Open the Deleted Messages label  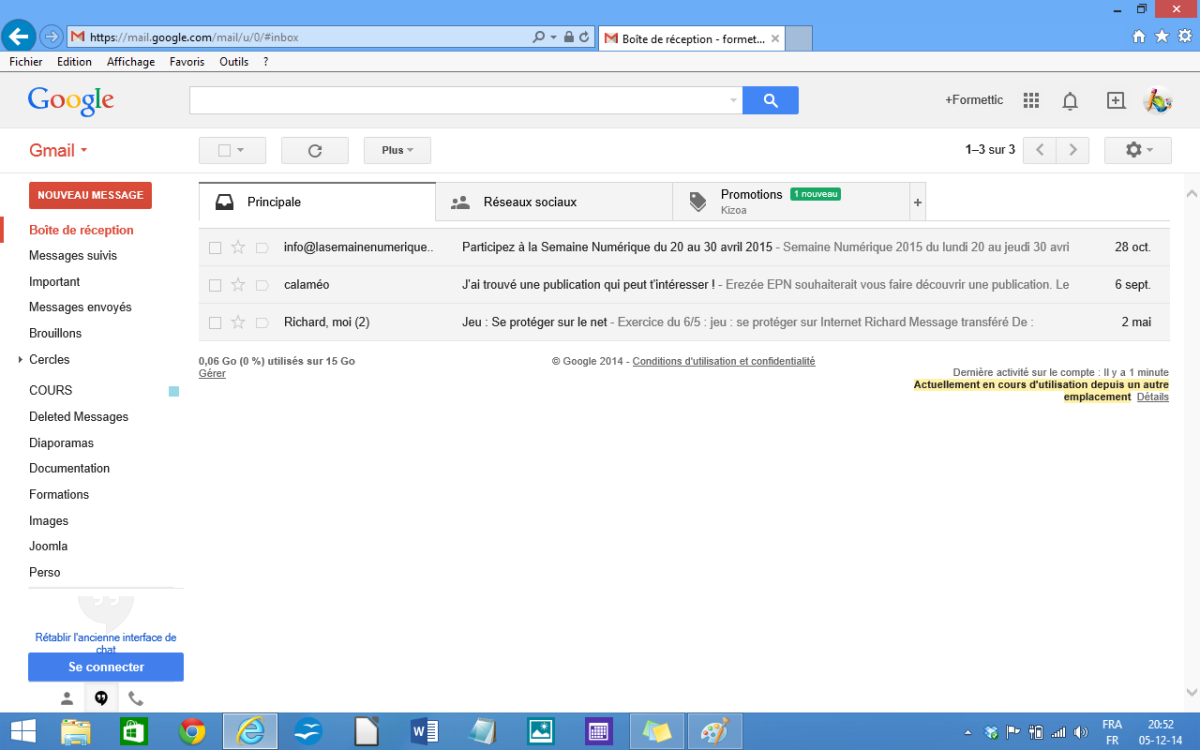tap(79, 417)
